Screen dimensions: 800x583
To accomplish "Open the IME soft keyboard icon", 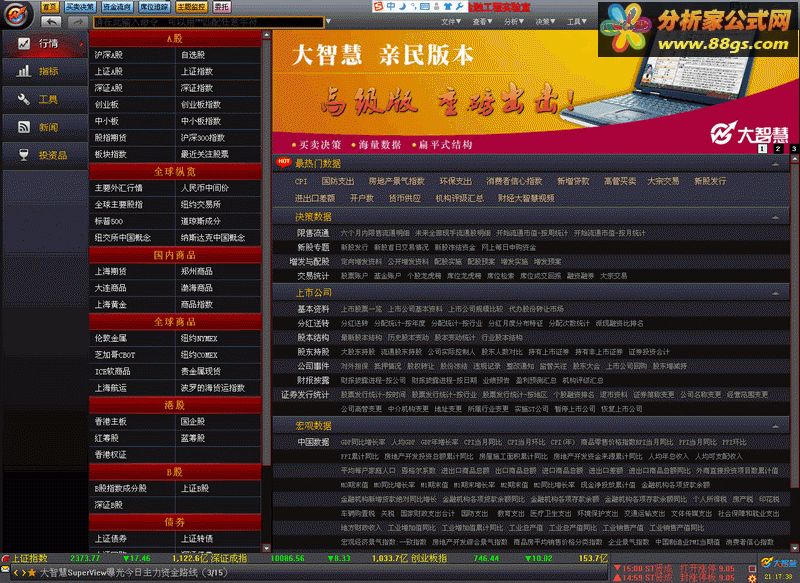I will tap(424, 6).
